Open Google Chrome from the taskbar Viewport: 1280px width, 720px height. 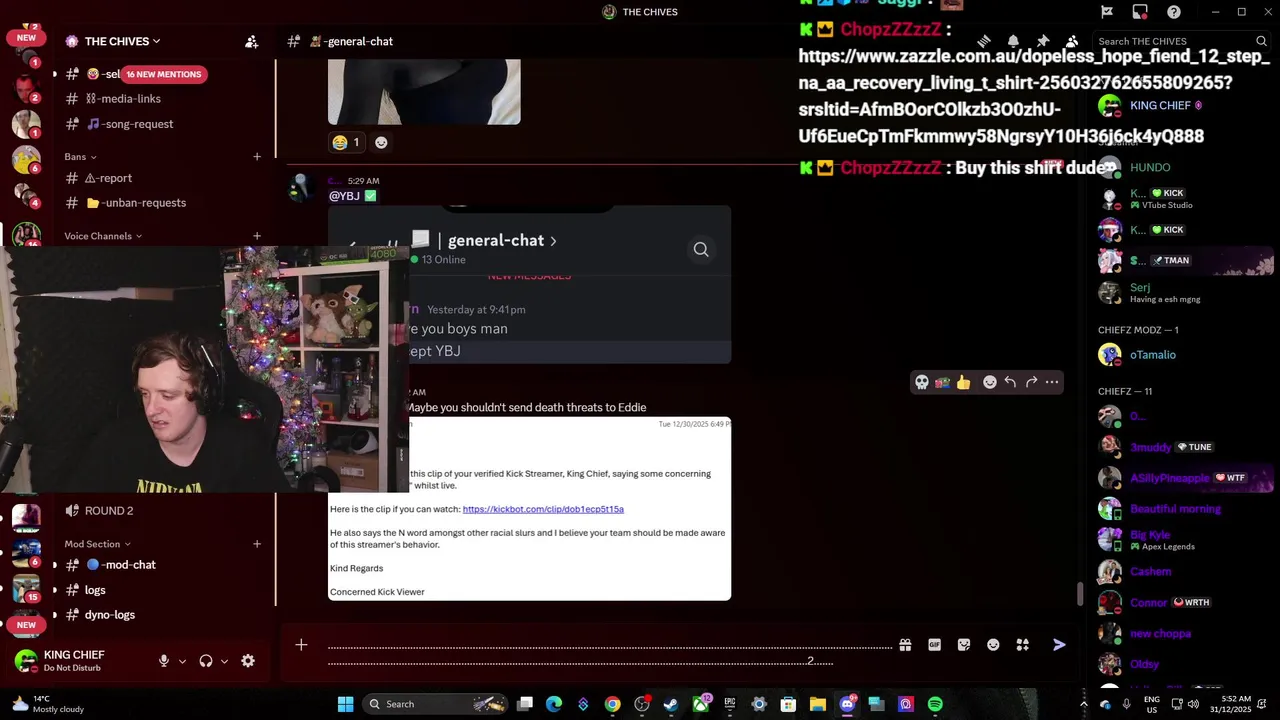[x=612, y=704]
